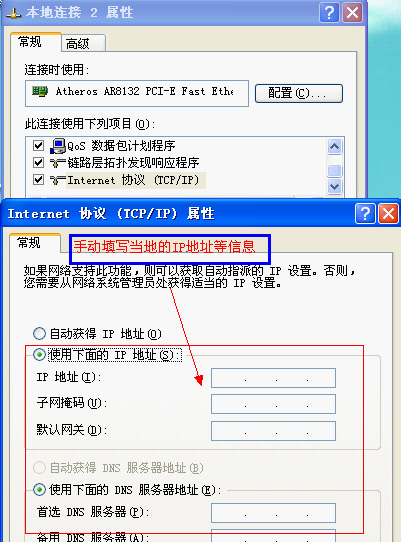Click the 子网掩码 input field
The height and width of the screenshot is (543, 402).
pos(273,404)
